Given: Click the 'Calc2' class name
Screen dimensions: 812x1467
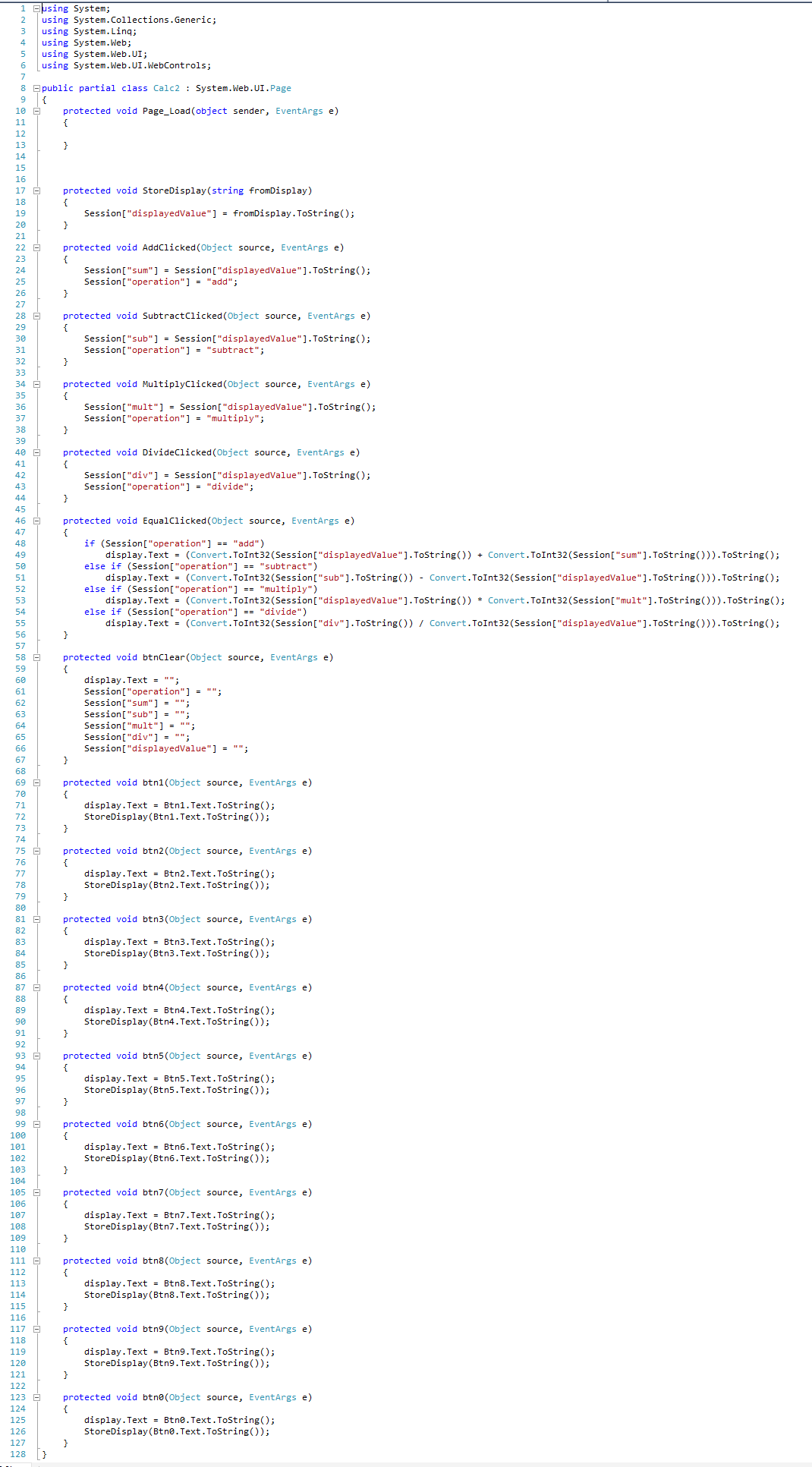Looking at the screenshot, I should 166,88.
